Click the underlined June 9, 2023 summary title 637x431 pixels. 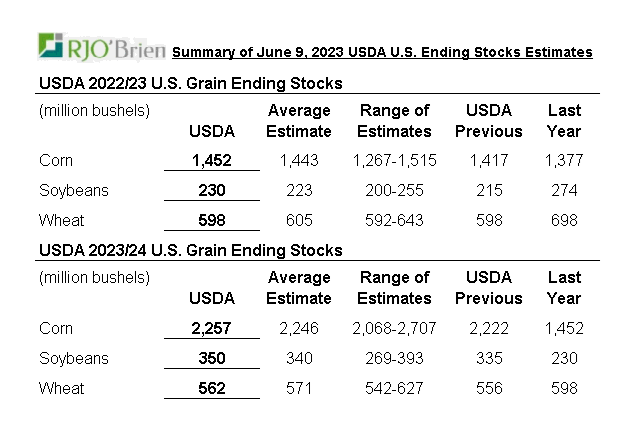point(382,52)
